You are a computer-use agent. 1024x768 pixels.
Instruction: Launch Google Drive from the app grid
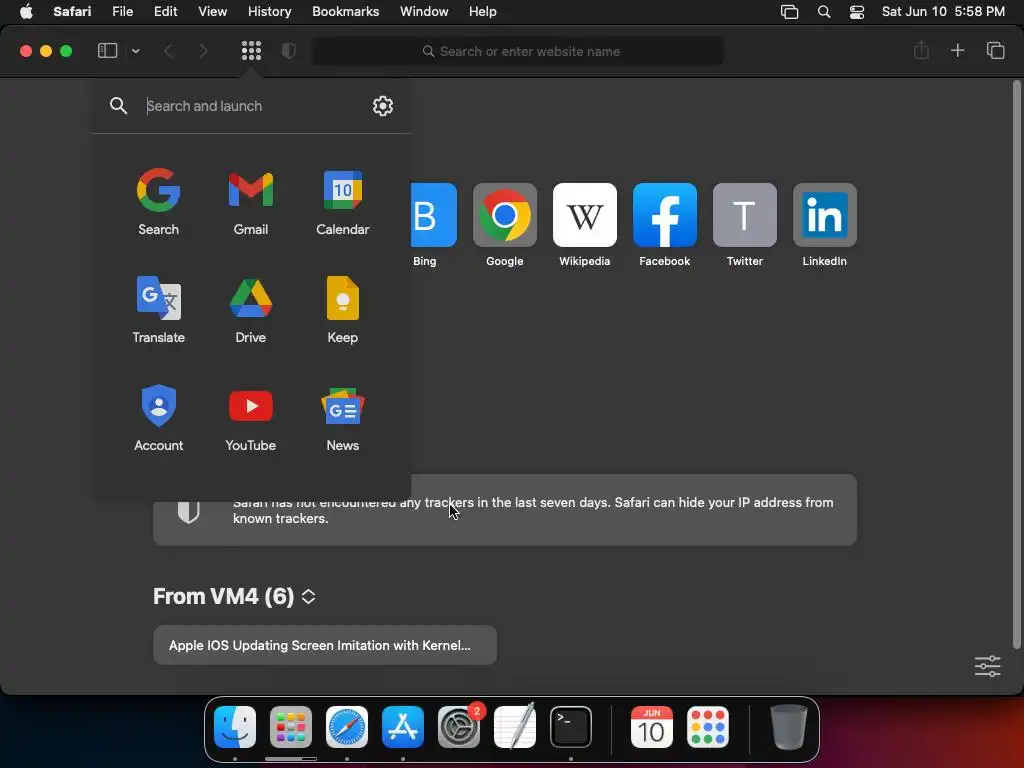251,309
